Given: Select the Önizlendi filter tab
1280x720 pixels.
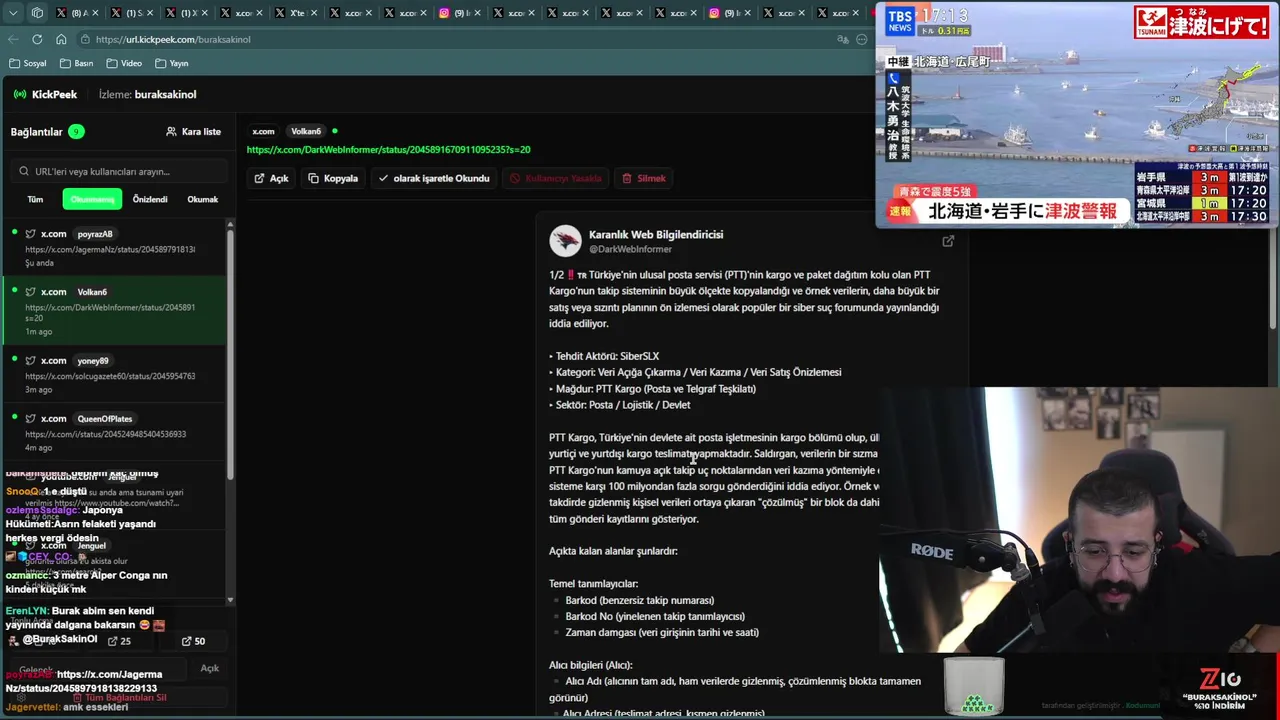Looking at the screenshot, I should coord(150,199).
